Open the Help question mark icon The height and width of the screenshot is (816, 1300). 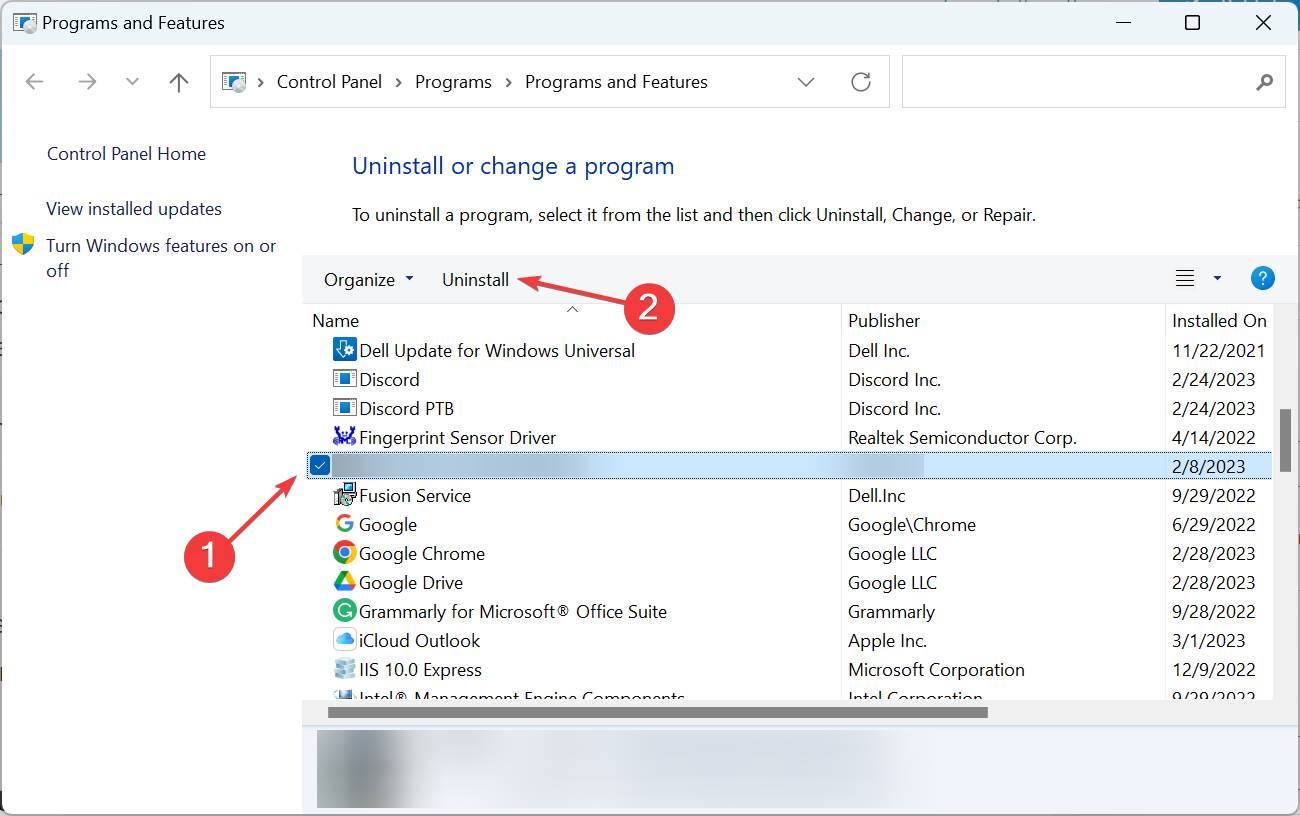[1263, 279]
